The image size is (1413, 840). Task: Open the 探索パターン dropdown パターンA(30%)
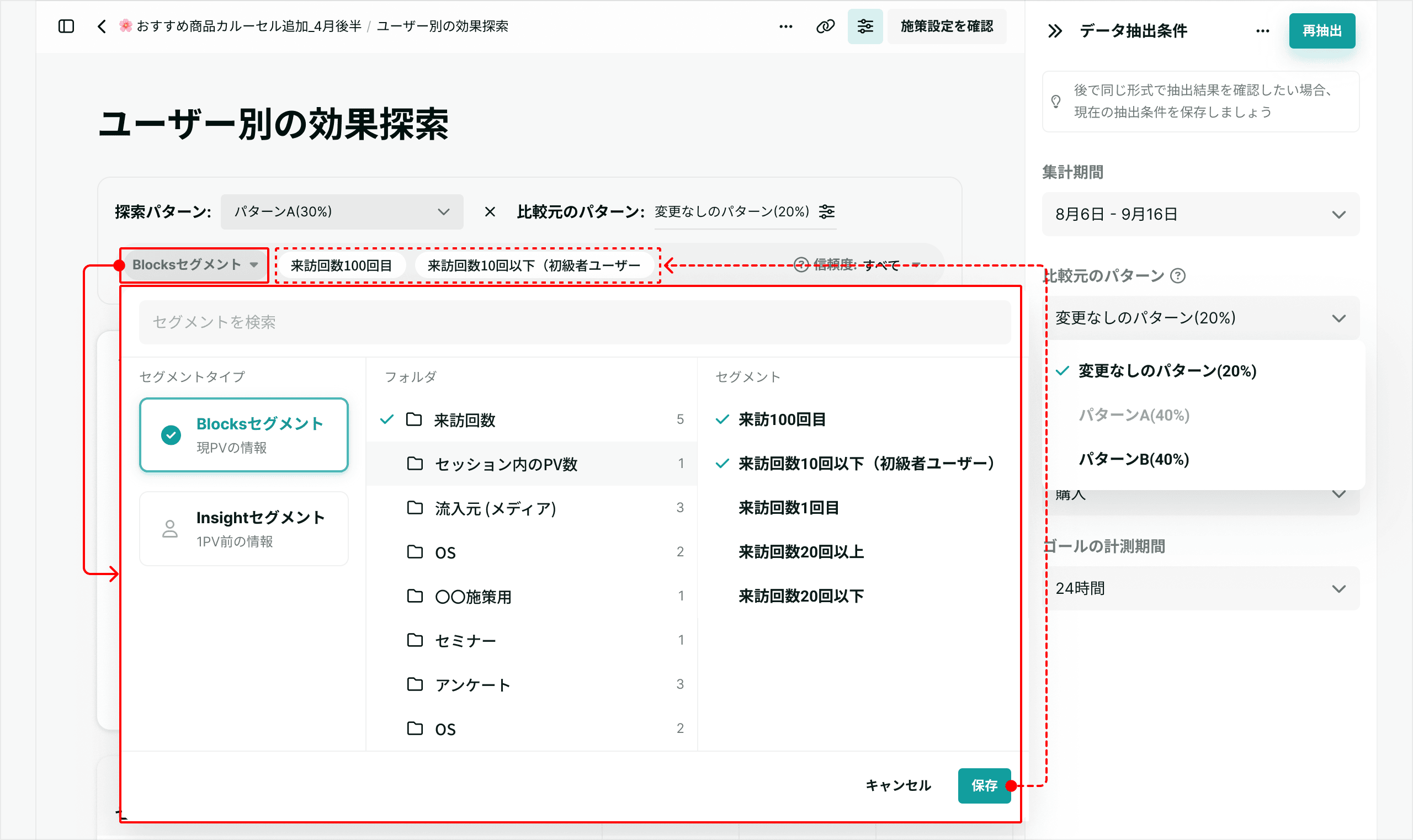click(x=342, y=212)
